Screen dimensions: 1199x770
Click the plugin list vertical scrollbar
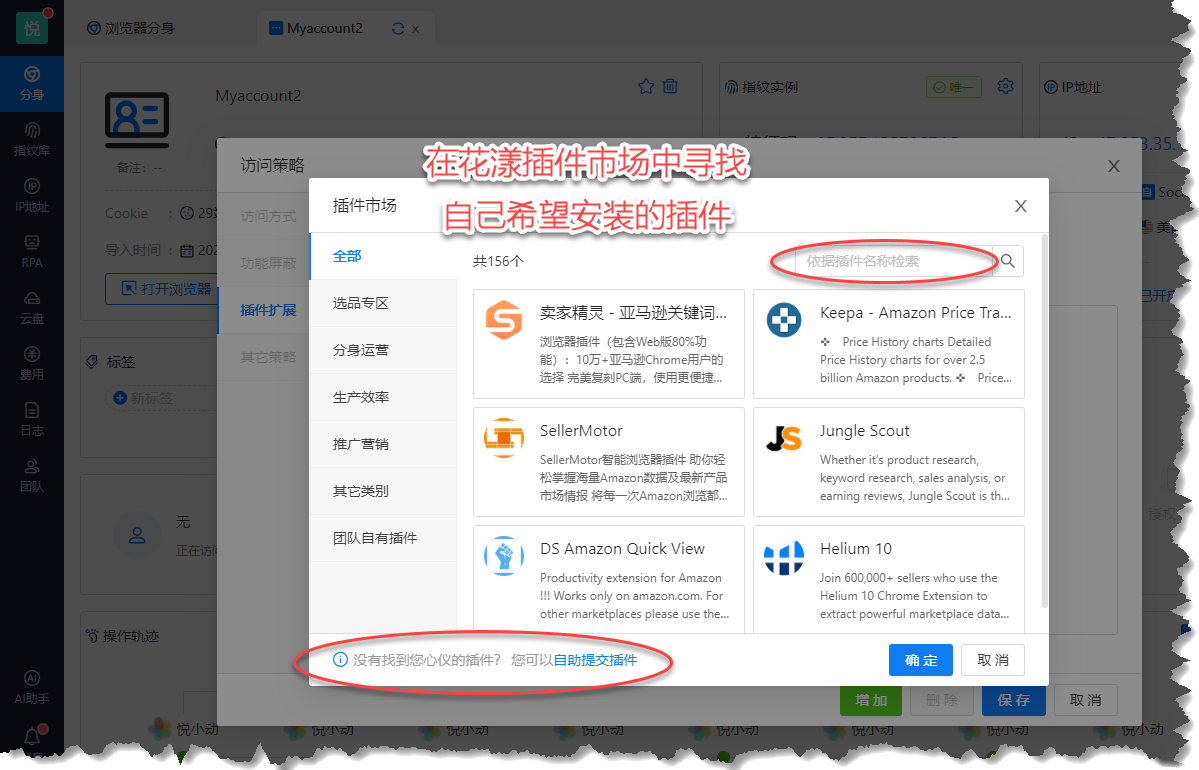1044,421
